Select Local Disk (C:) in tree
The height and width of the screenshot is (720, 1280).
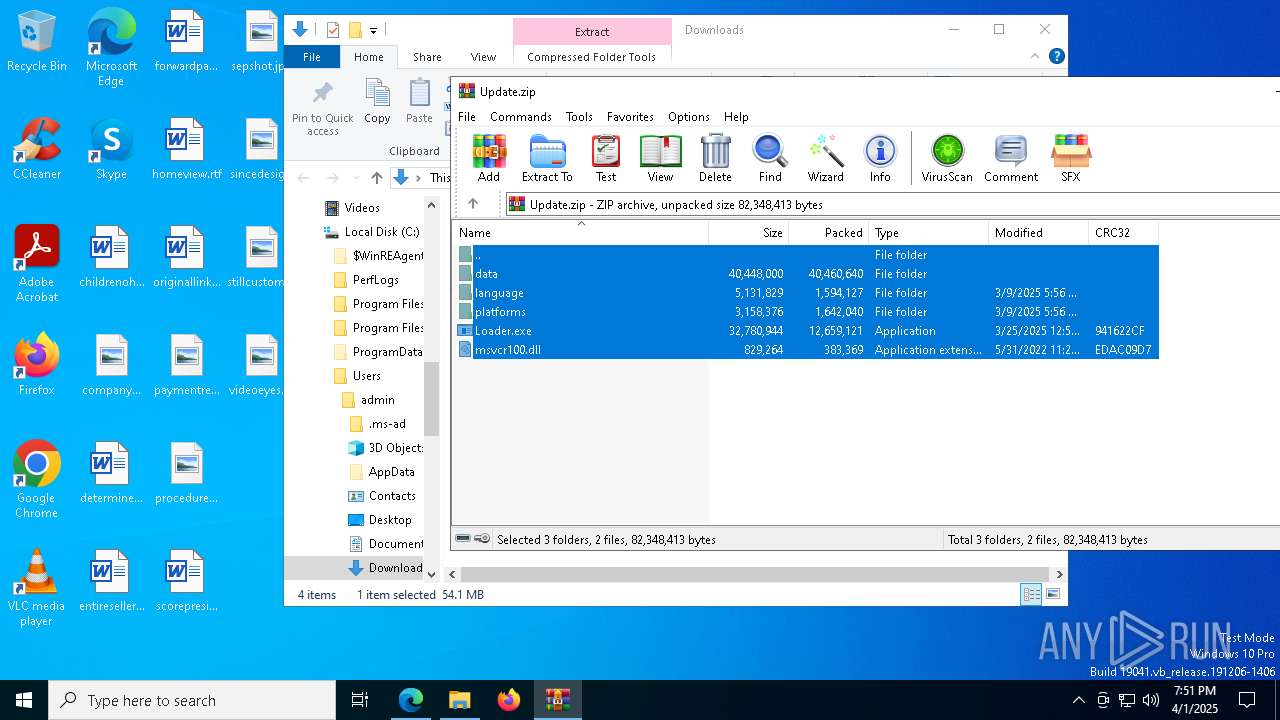(372, 232)
